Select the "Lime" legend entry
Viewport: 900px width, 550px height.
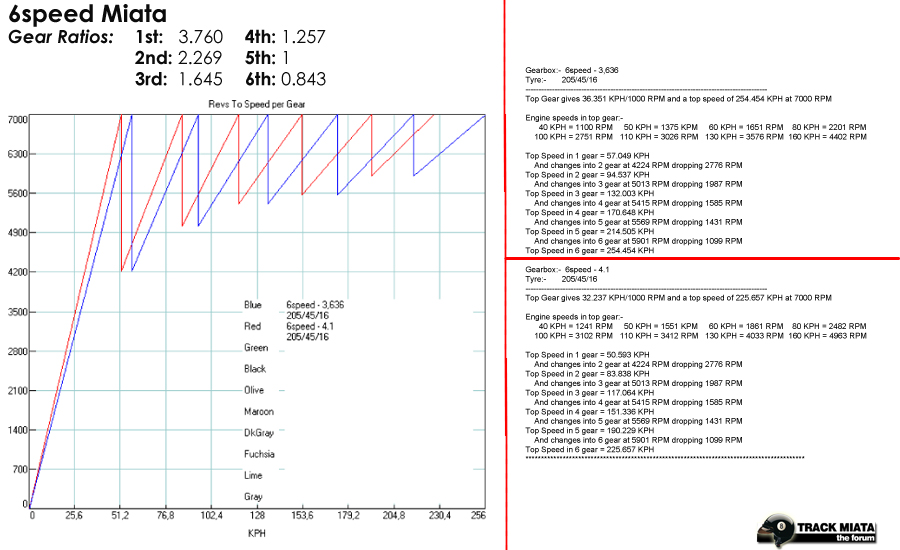pos(253,475)
